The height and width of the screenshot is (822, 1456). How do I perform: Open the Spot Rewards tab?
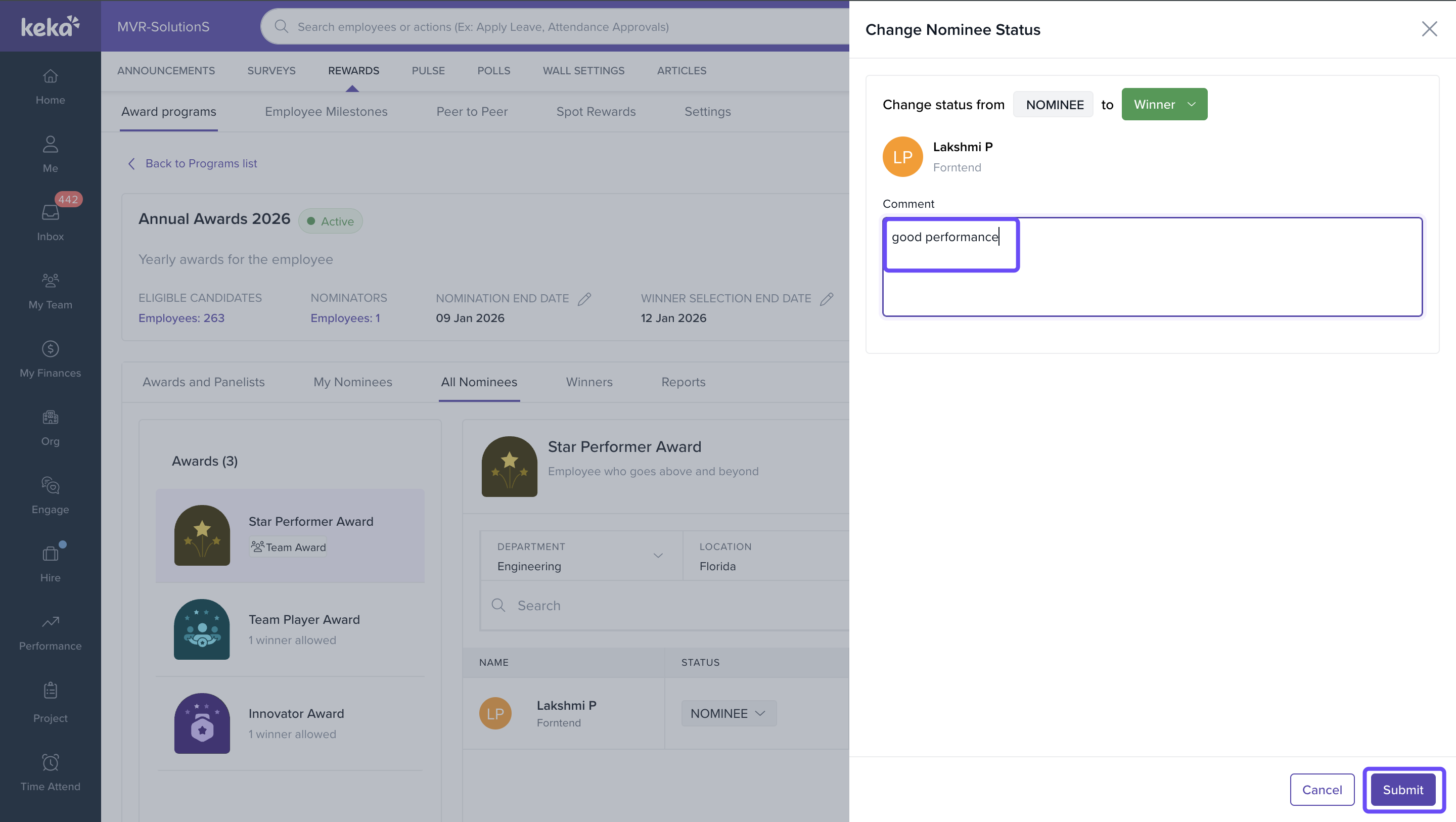pyautogui.click(x=596, y=112)
